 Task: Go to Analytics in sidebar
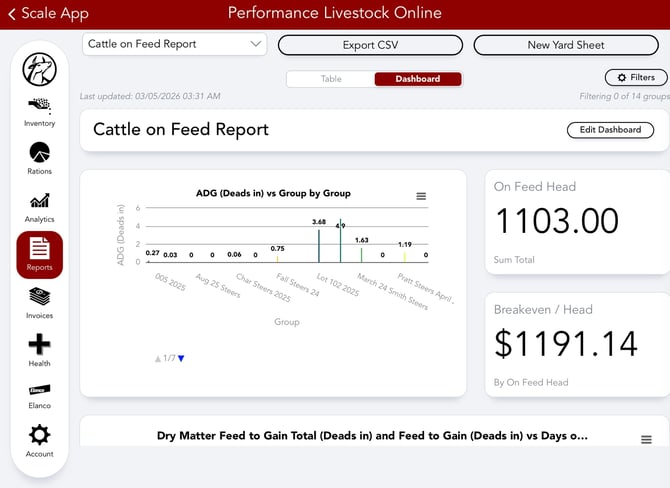(39, 206)
